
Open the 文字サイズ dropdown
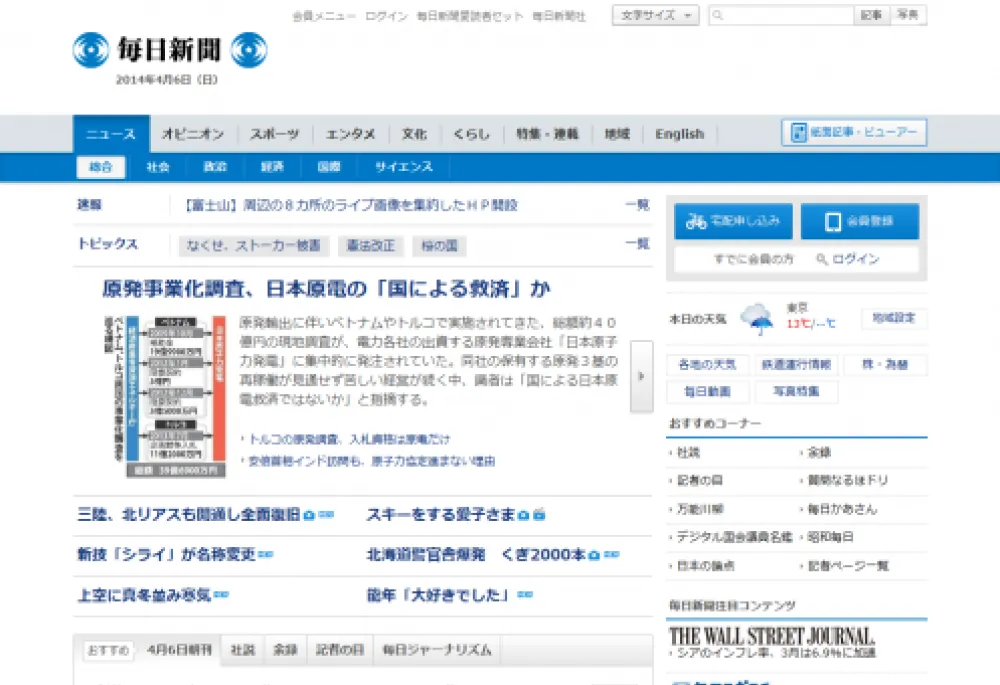coord(656,15)
